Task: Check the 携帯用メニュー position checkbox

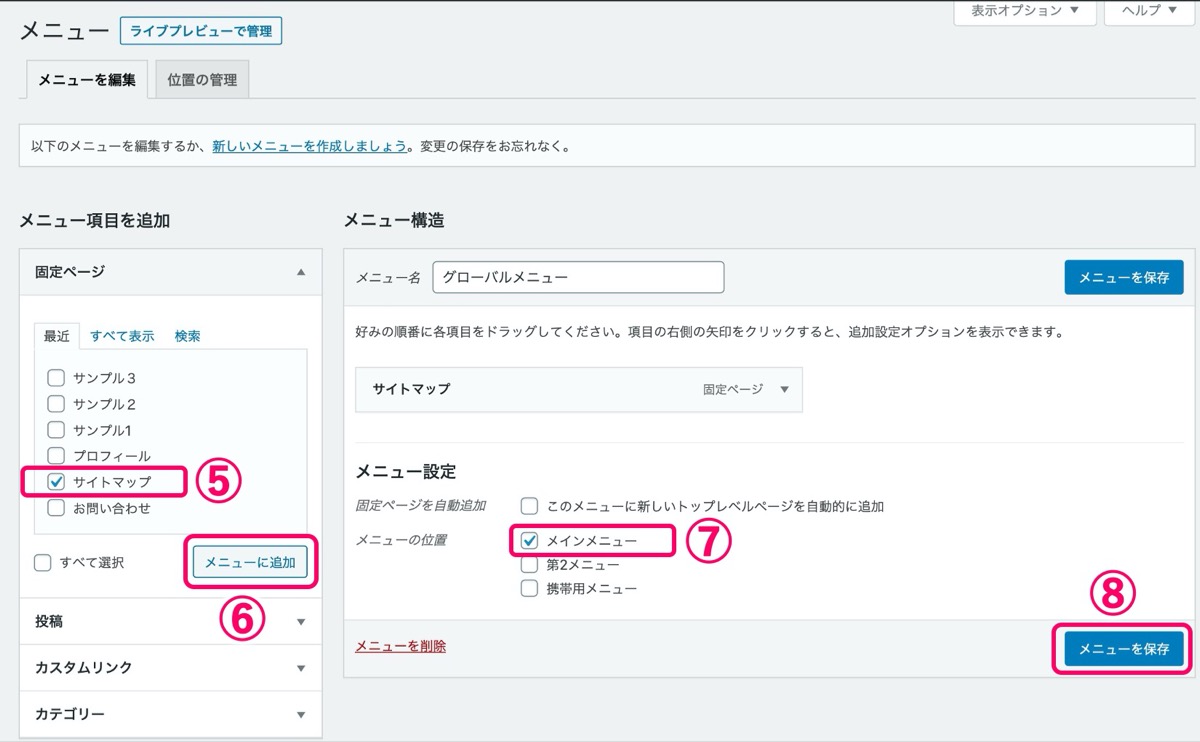Action: point(529,589)
